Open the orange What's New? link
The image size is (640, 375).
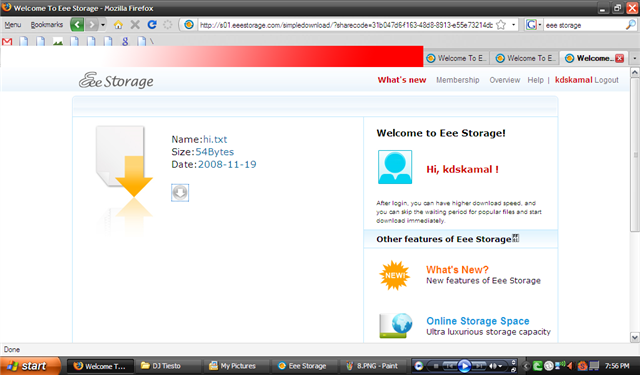(457, 270)
